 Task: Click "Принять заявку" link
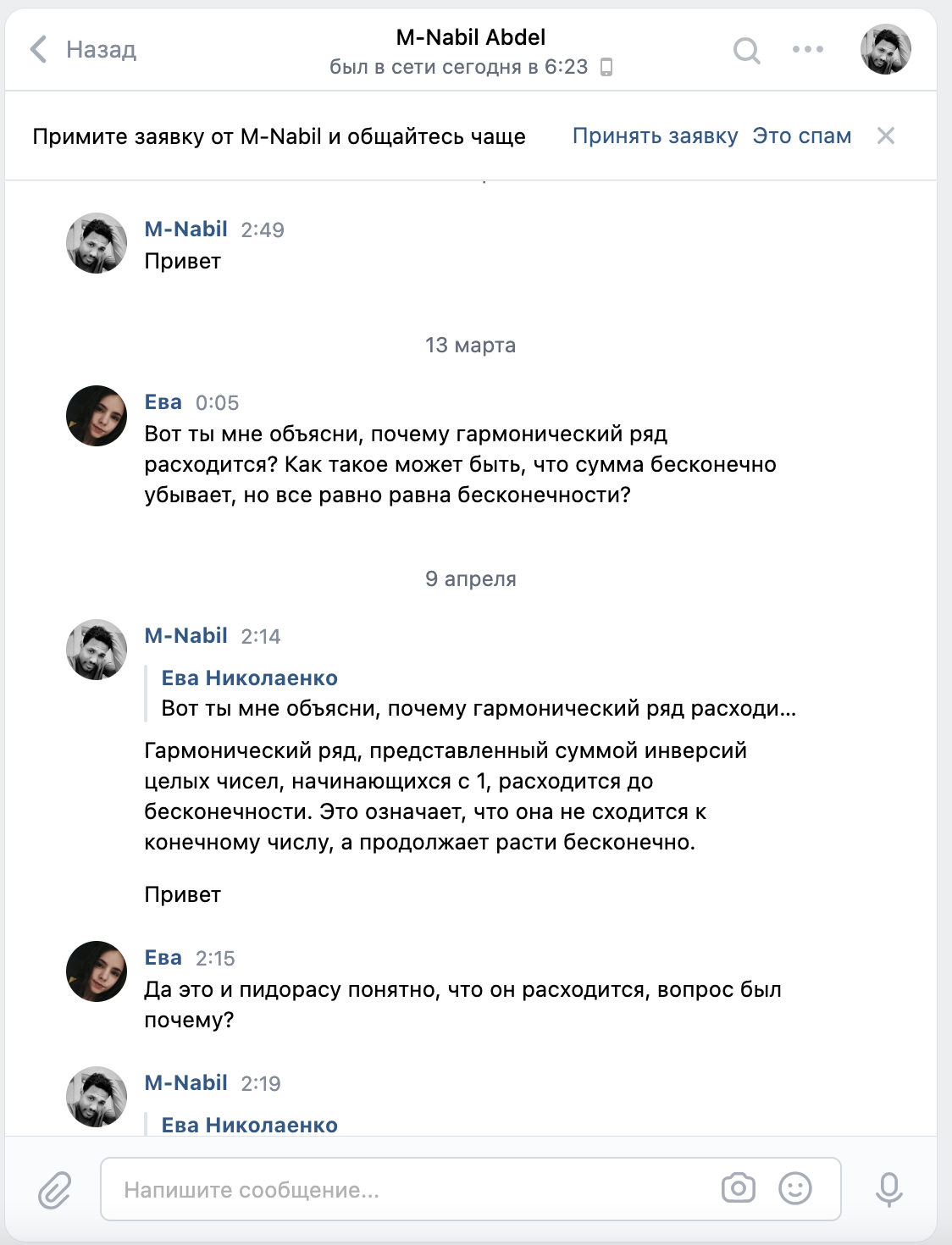[x=655, y=136]
